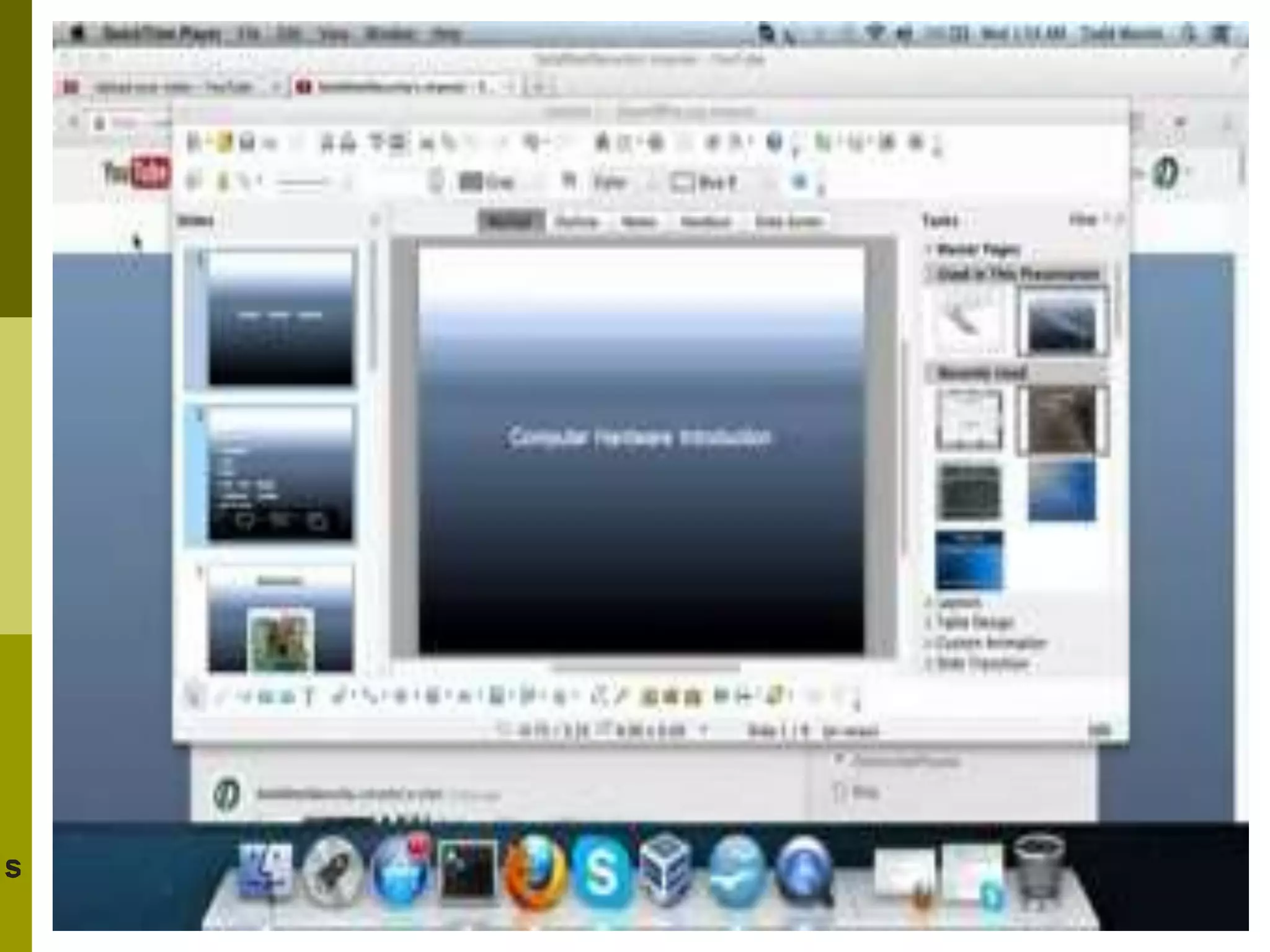
Task: Switch to the Slide Sorter tab
Action: (788, 222)
